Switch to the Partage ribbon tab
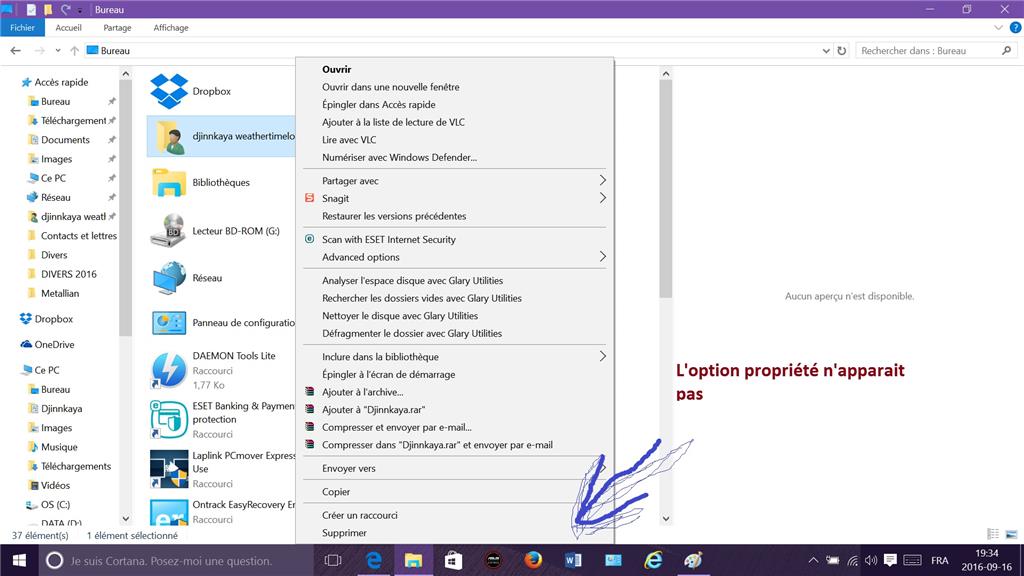Image resolution: width=1024 pixels, height=576 pixels. click(x=117, y=27)
